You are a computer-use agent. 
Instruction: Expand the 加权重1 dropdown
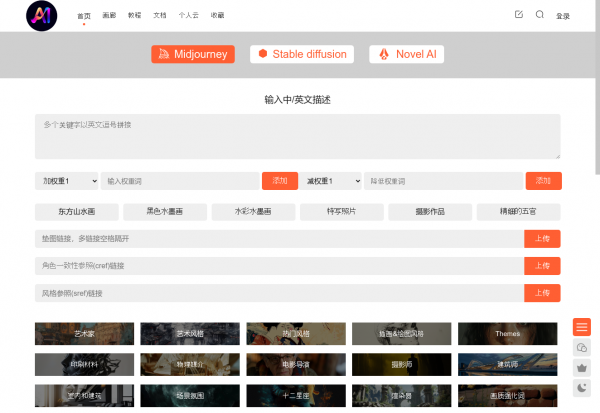(66, 181)
